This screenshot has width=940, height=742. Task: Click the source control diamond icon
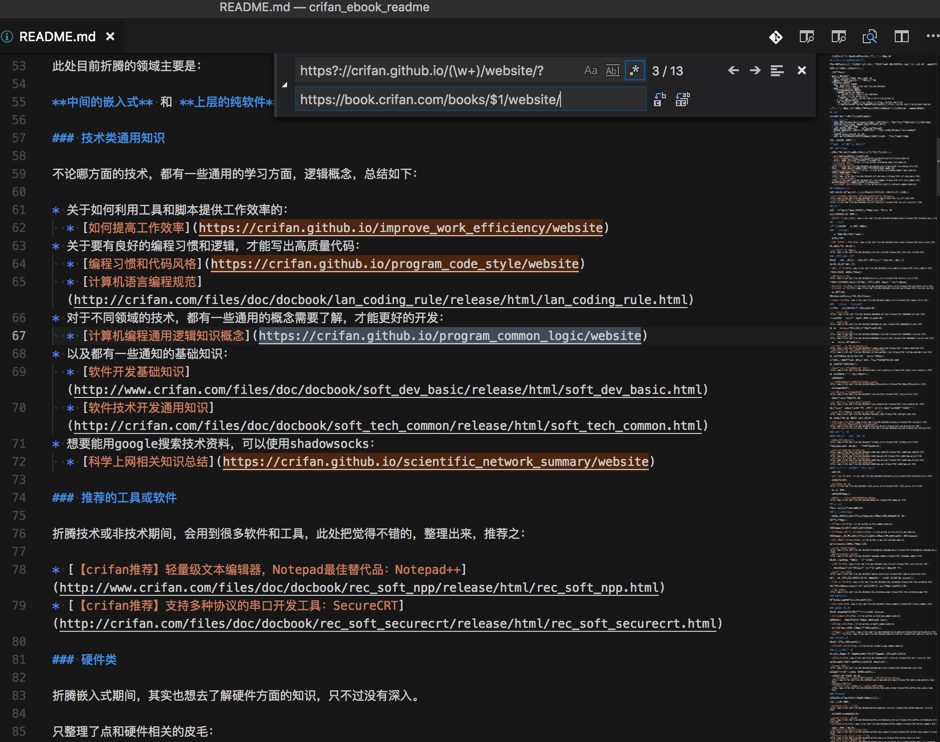point(776,37)
